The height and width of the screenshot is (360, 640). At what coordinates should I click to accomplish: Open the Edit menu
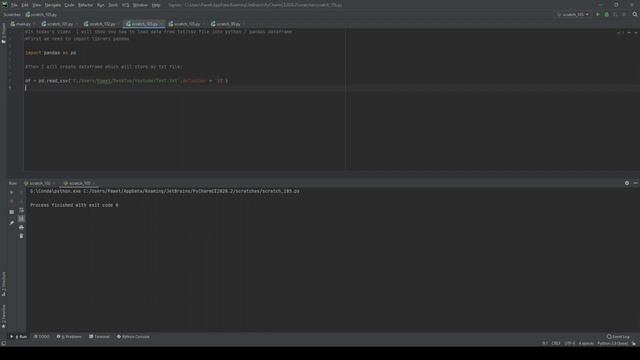coord(25,5)
